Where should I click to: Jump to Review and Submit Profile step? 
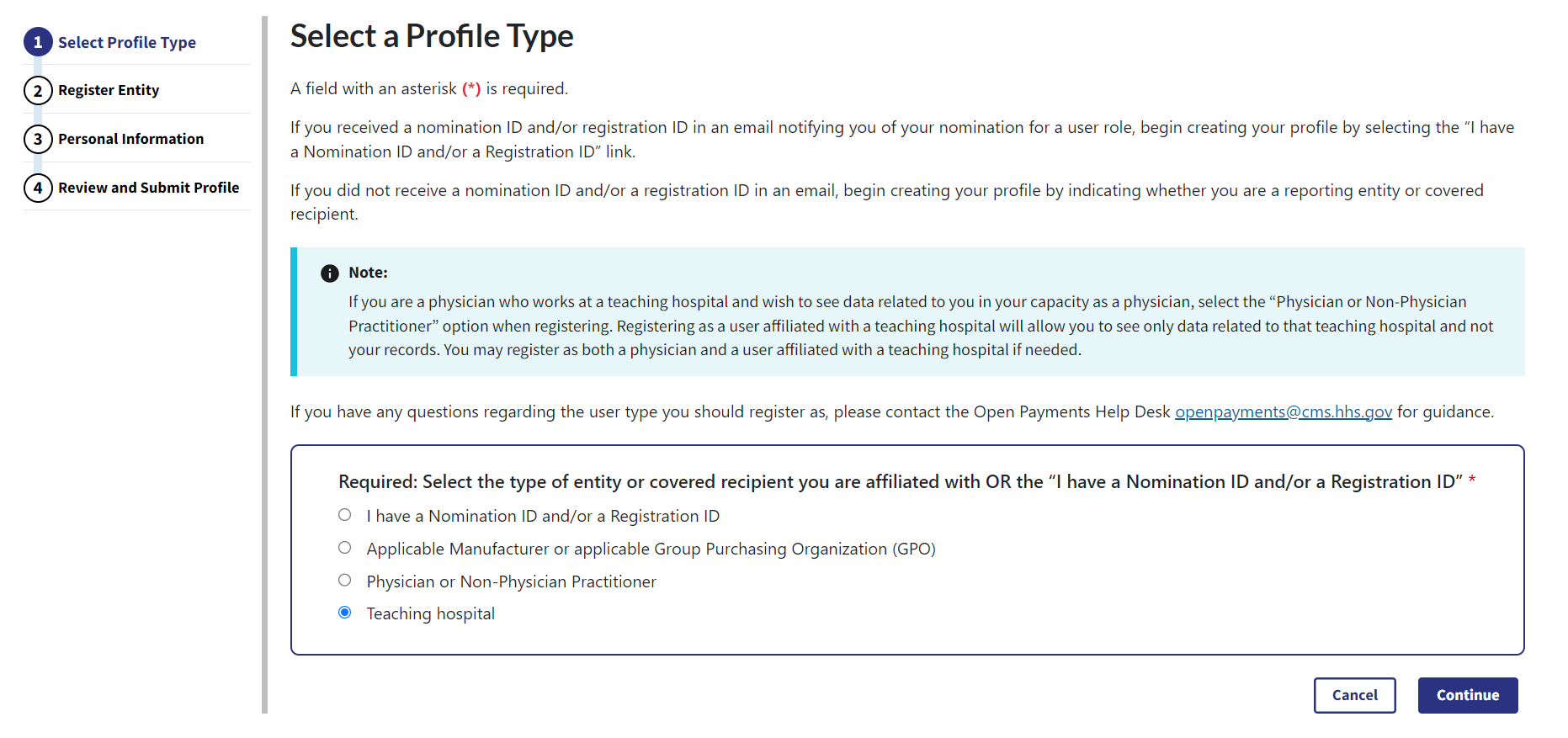[x=148, y=188]
